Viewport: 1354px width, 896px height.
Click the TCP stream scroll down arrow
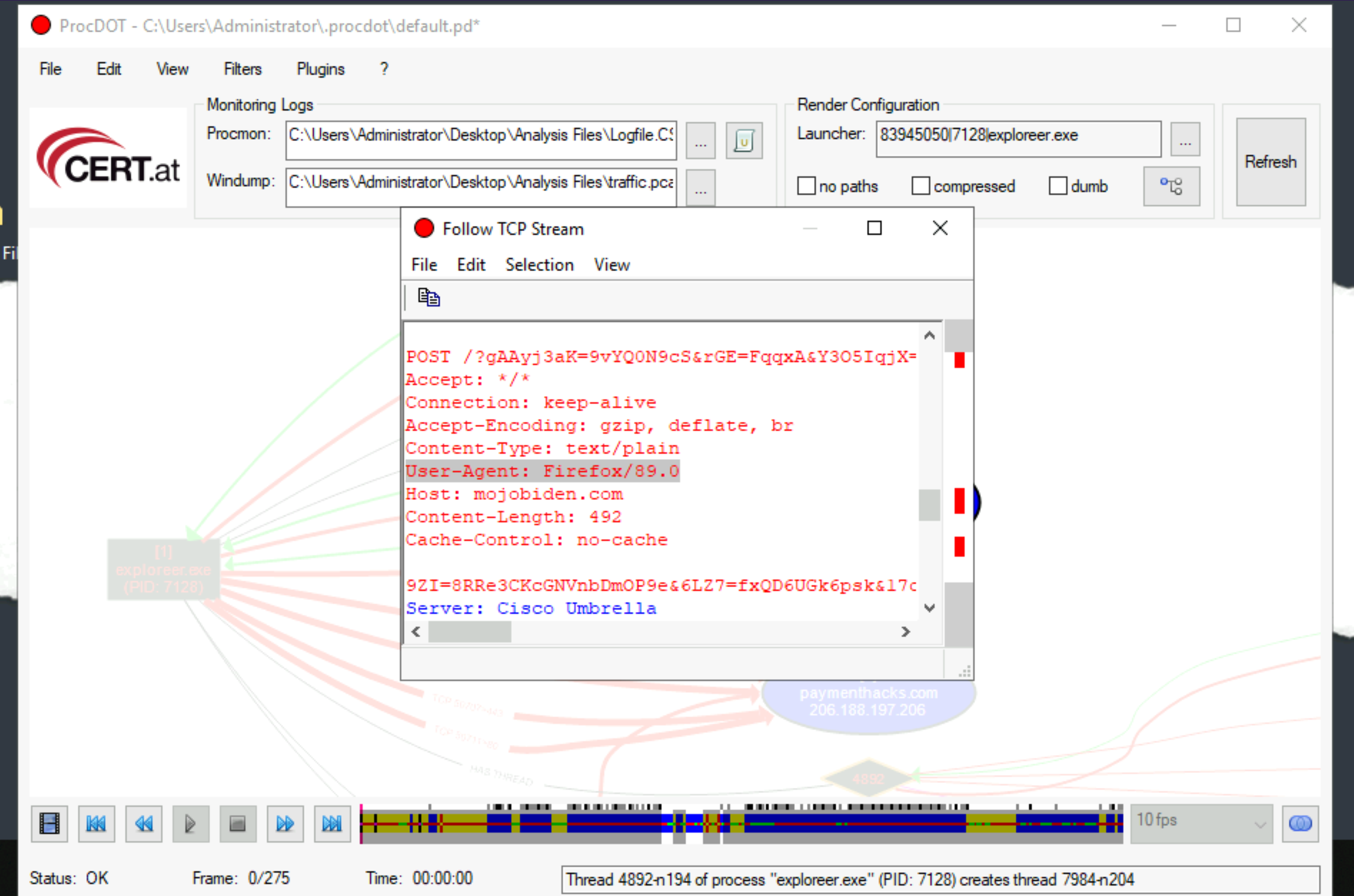click(929, 608)
